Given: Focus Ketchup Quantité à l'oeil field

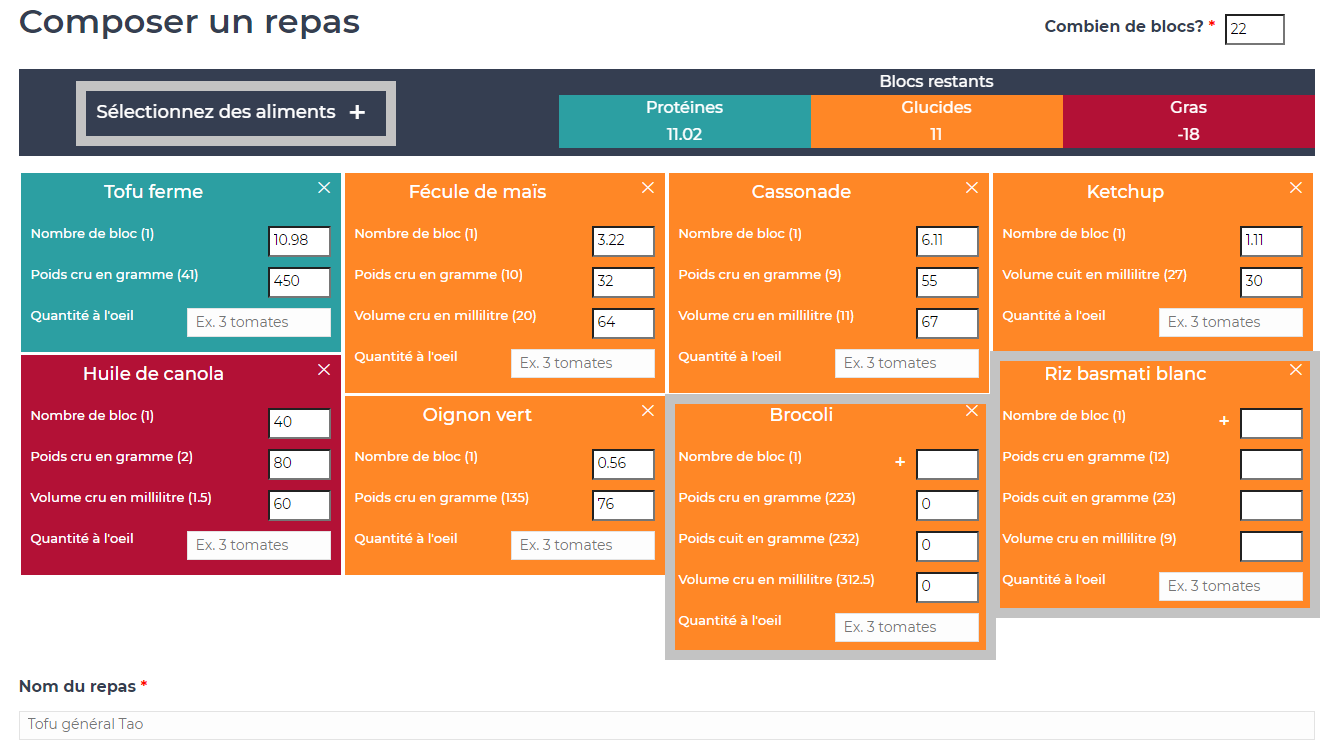Looking at the screenshot, I should coord(1230,322).
